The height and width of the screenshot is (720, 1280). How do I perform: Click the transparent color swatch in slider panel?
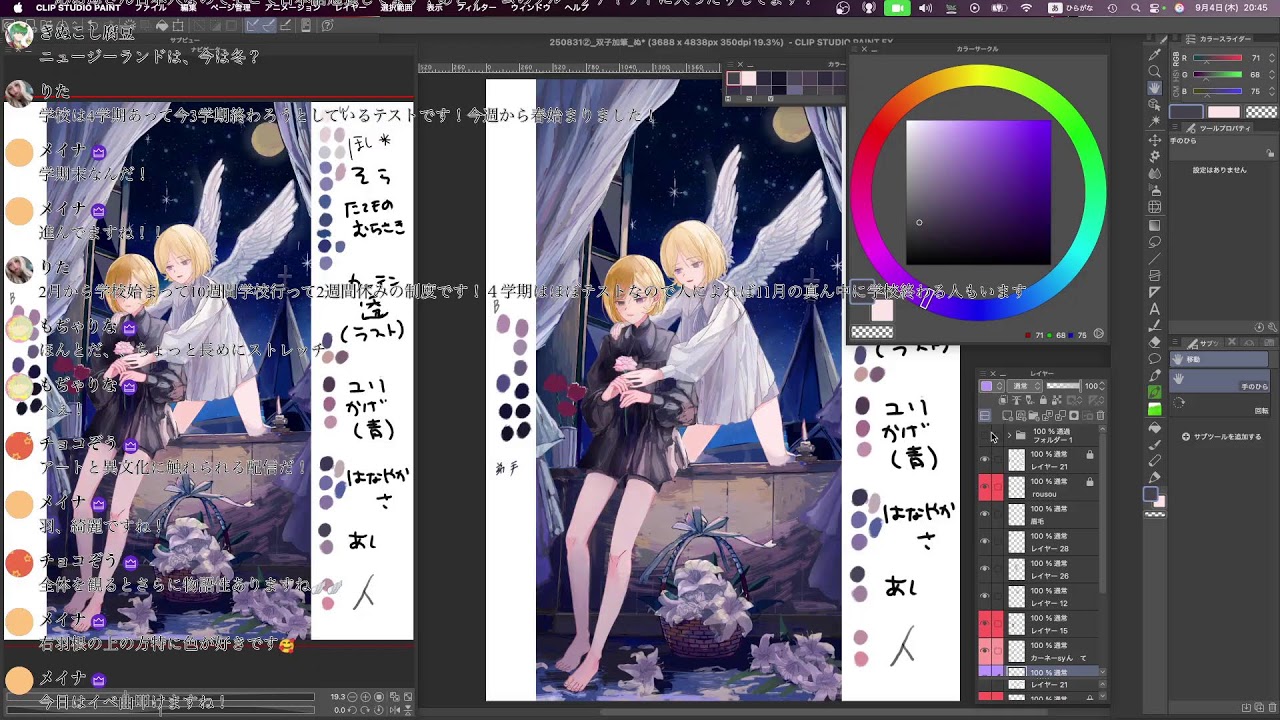point(1262,112)
